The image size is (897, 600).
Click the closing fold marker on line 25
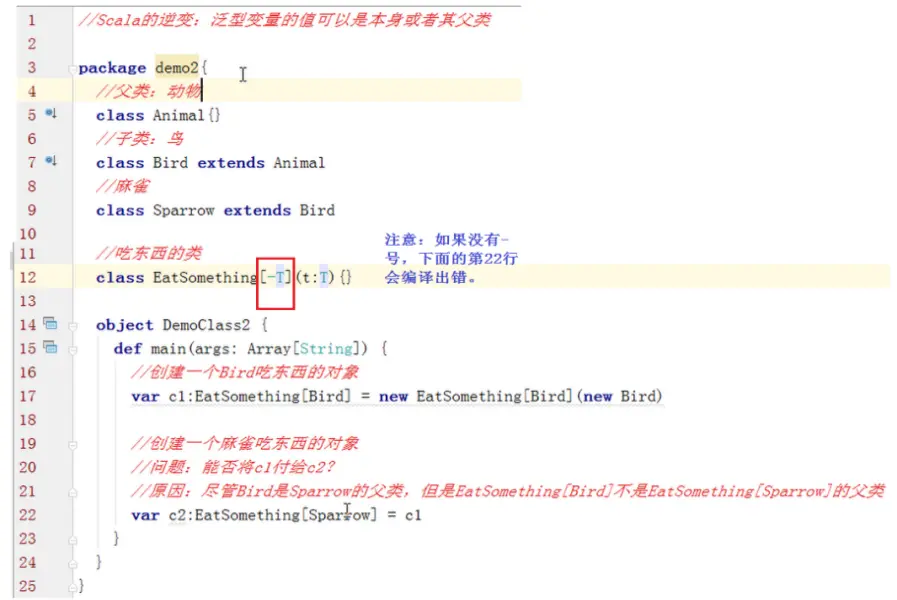click(x=73, y=587)
